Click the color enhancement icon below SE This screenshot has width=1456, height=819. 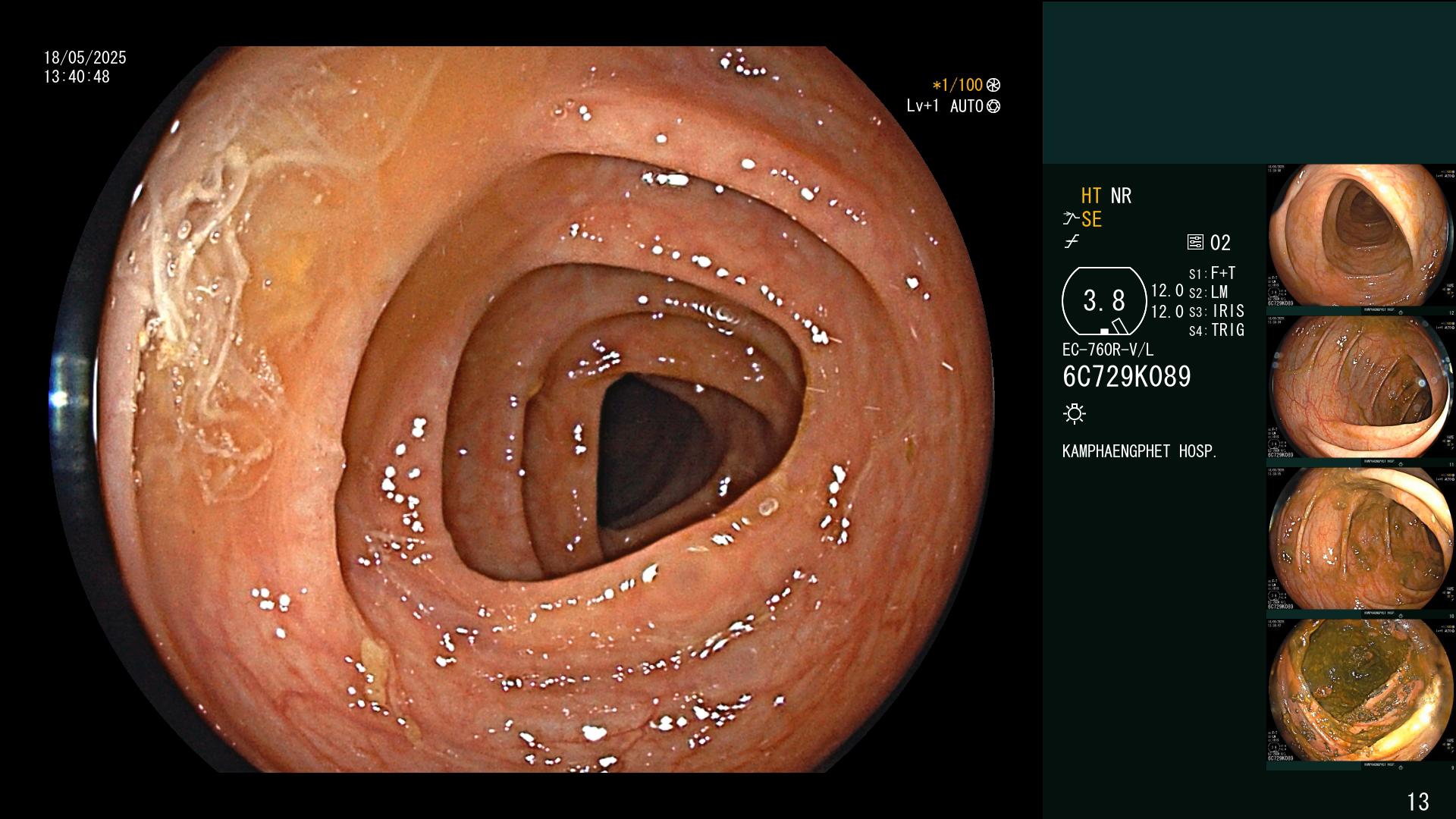click(1072, 242)
